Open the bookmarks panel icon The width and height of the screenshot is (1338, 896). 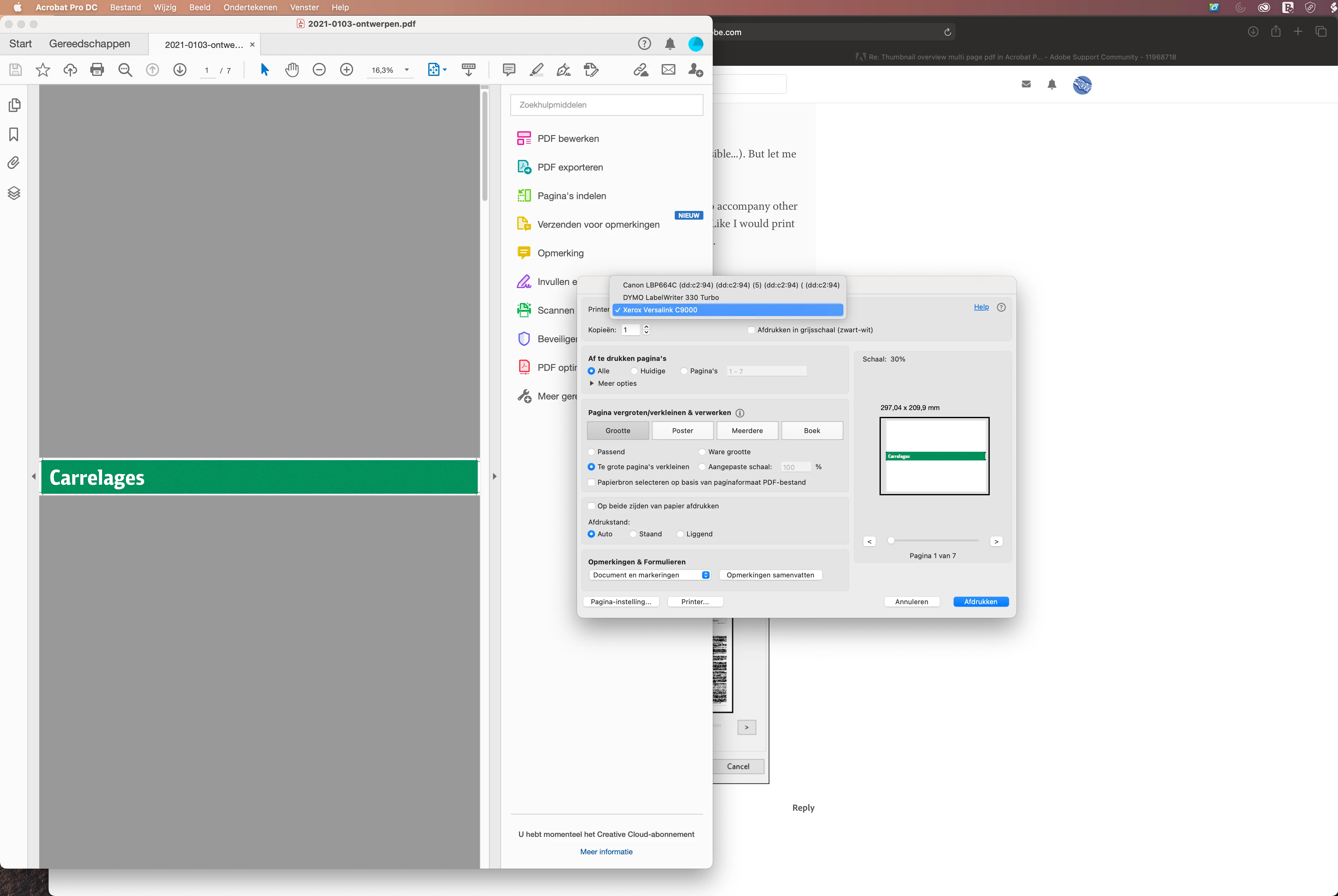[x=14, y=134]
